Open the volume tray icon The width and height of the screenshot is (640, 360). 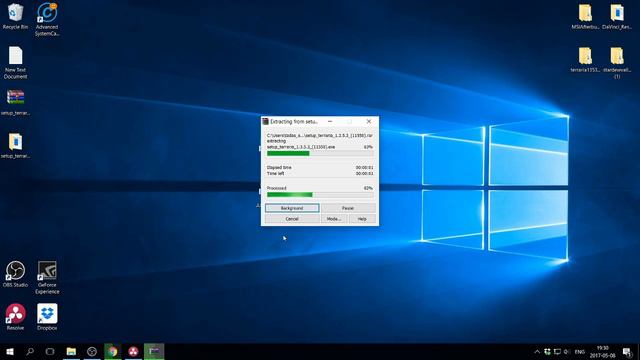tap(567, 352)
